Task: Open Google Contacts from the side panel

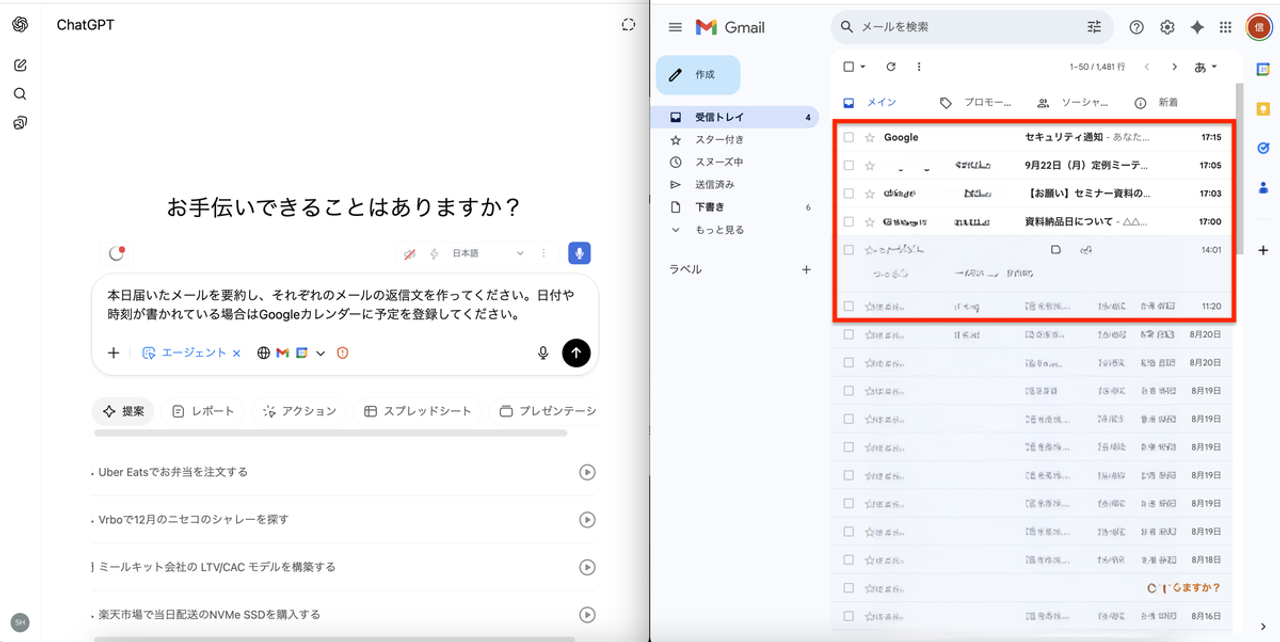Action: click(1262, 187)
